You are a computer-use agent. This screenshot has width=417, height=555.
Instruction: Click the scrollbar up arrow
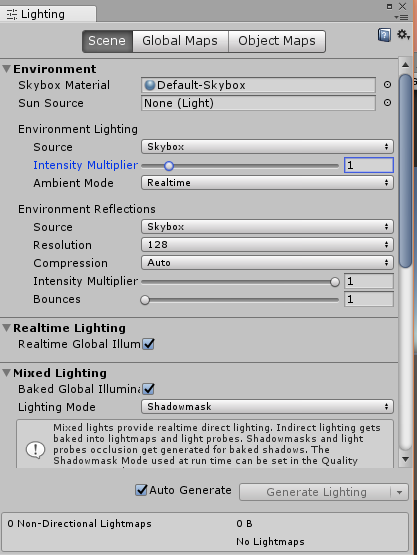tap(406, 65)
